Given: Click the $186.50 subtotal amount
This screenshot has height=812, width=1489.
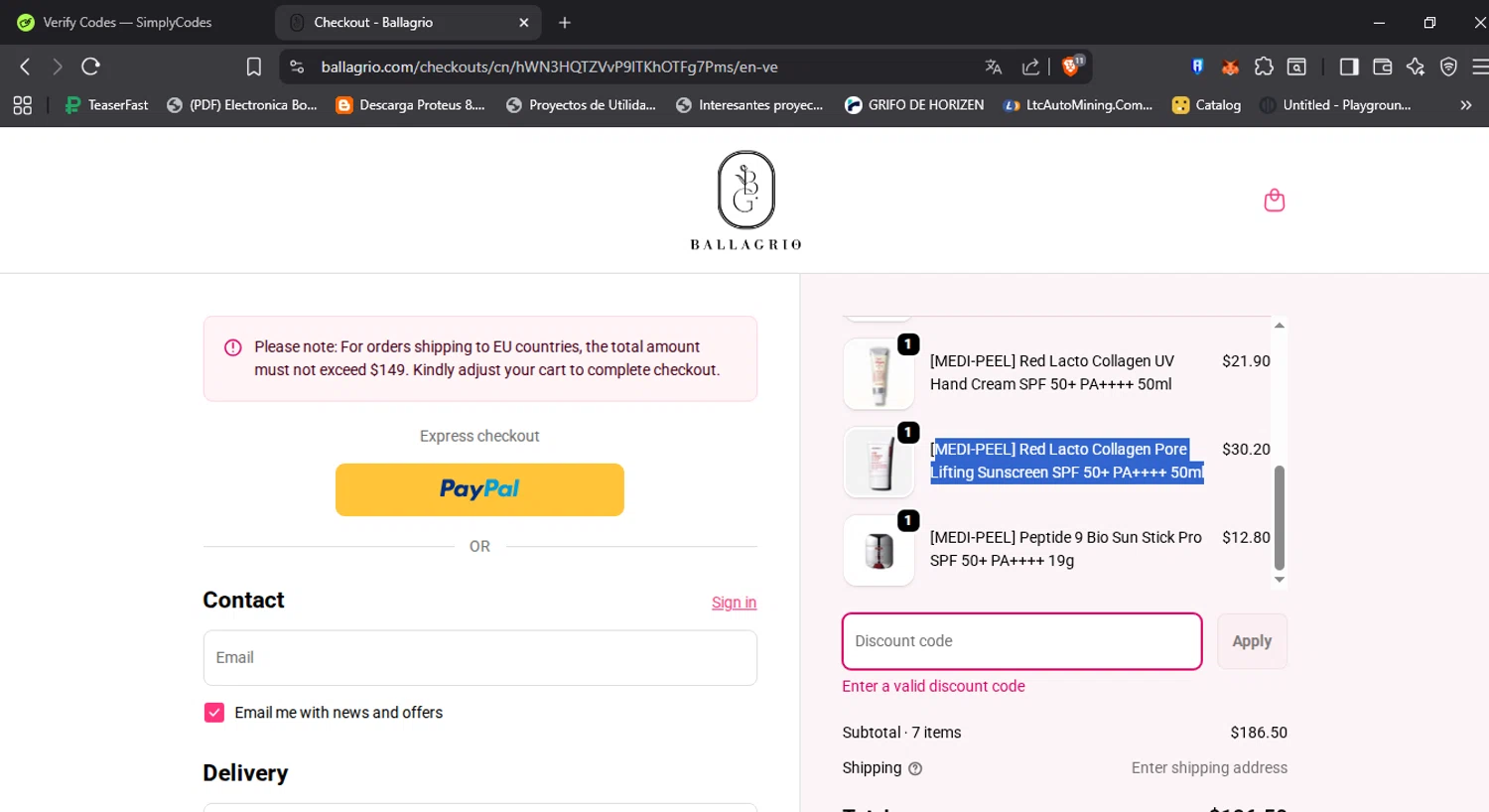Looking at the screenshot, I should click(x=1259, y=733).
